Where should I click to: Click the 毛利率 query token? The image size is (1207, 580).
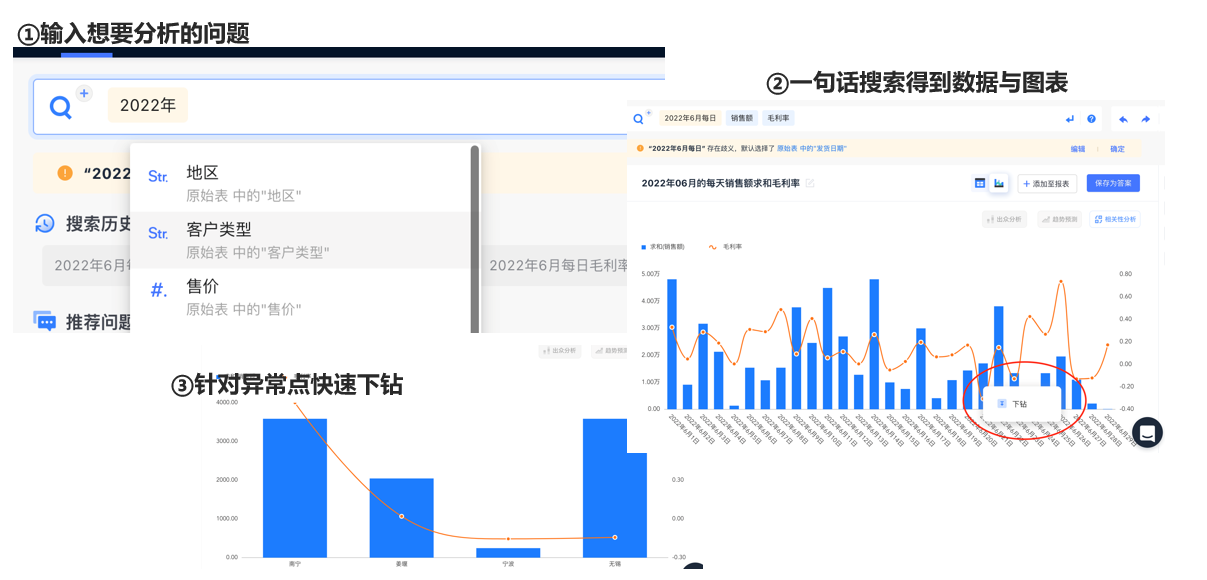pos(777,118)
